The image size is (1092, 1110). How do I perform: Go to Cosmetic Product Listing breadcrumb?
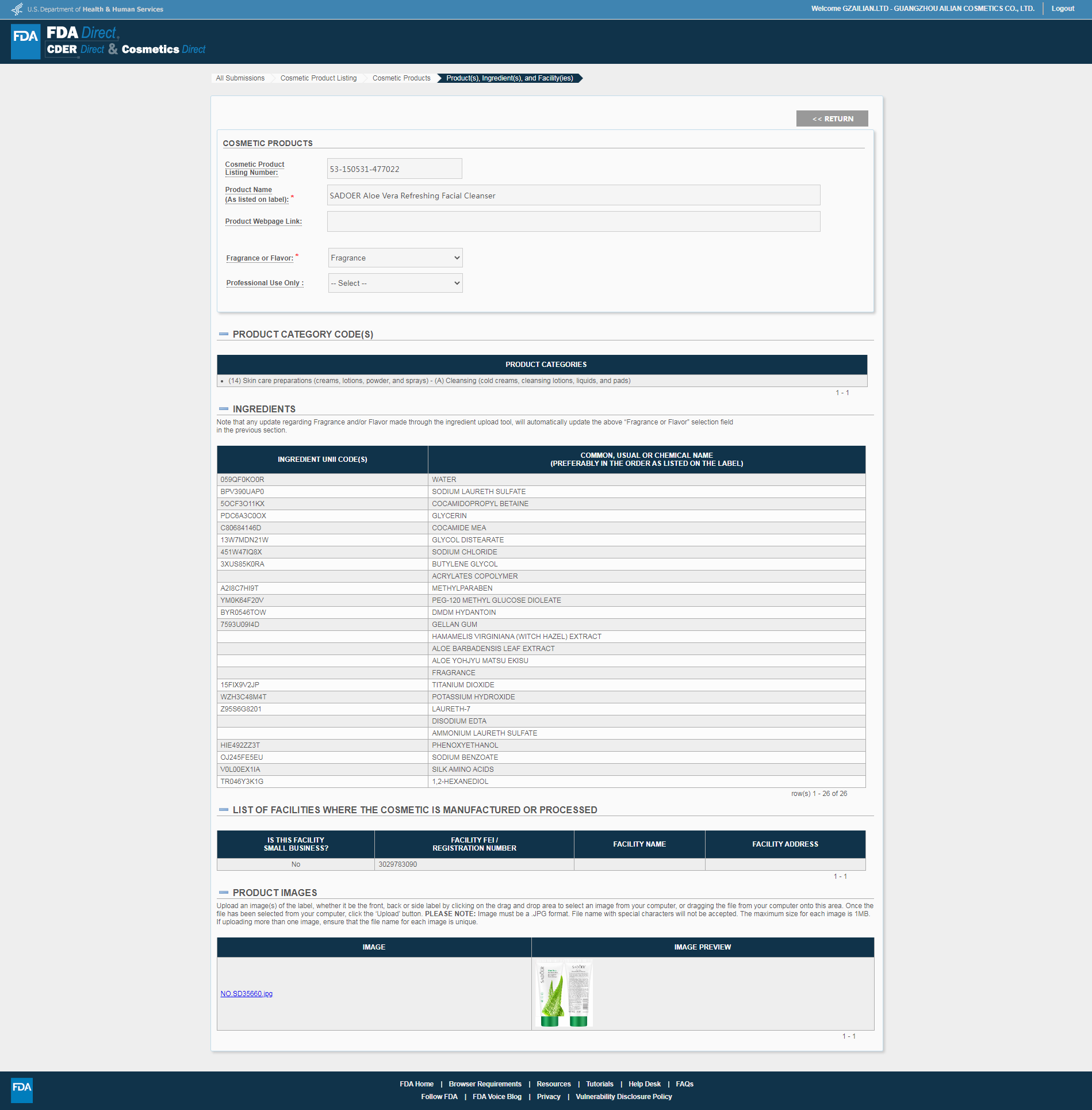pyautogui.click(x=319, y=78)
